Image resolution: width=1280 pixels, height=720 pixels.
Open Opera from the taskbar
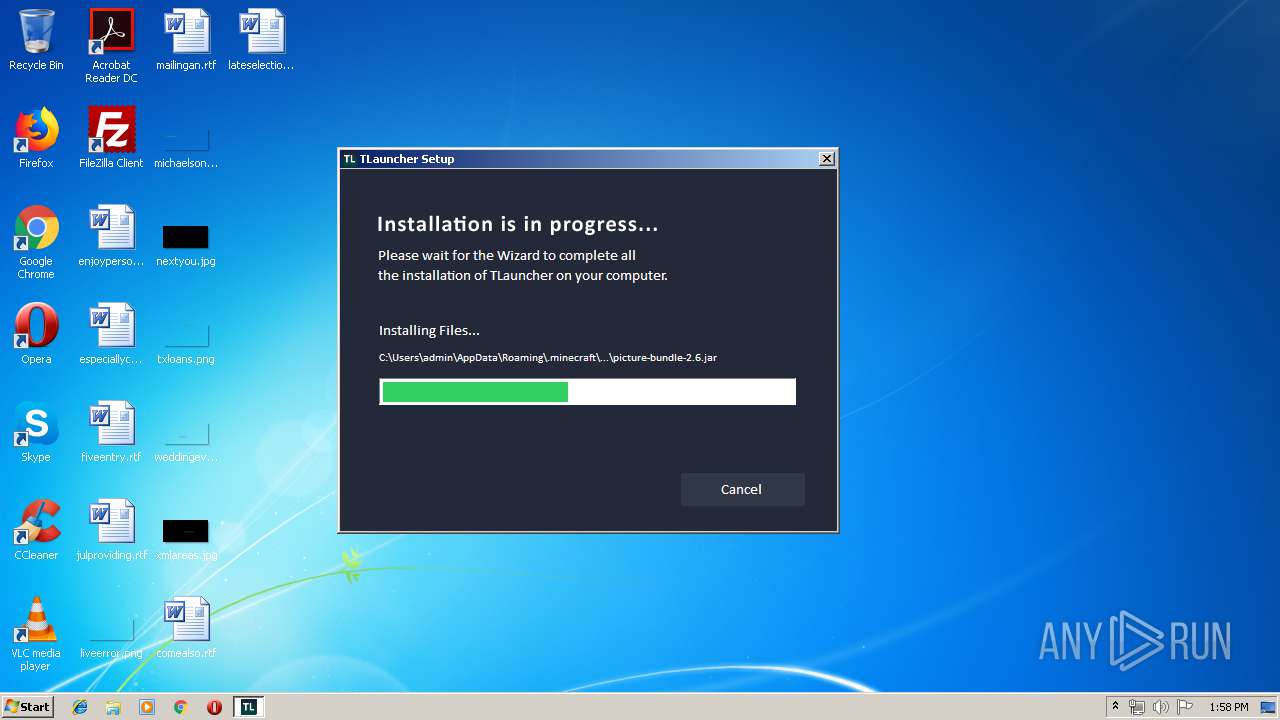[x=214, y=707]
